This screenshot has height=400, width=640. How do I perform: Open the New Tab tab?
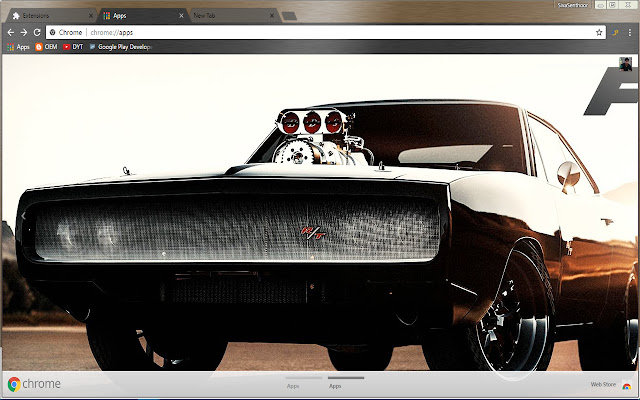pyautogui.click(x=231, y=16)
